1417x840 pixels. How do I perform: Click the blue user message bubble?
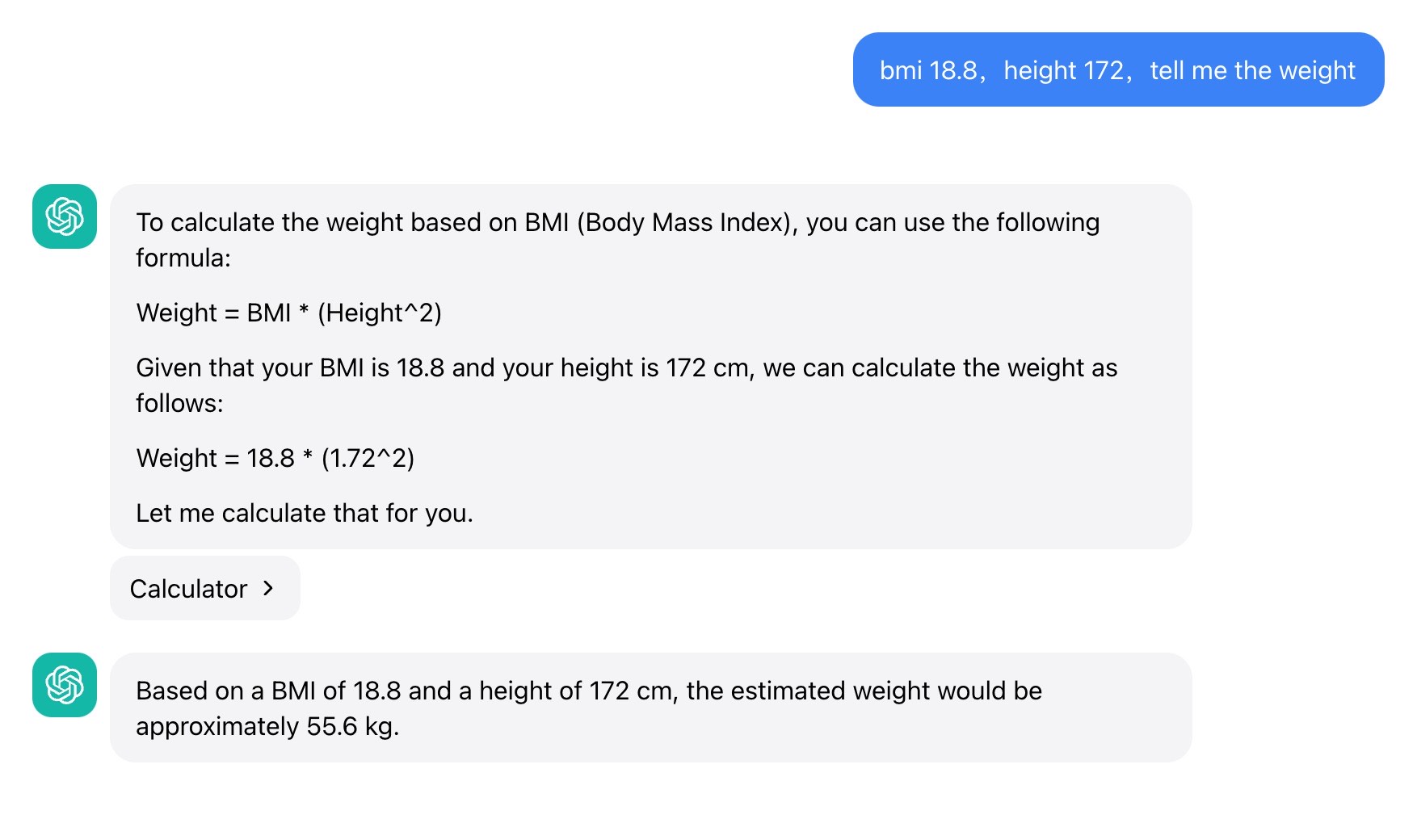click(x=1118, y=69)
